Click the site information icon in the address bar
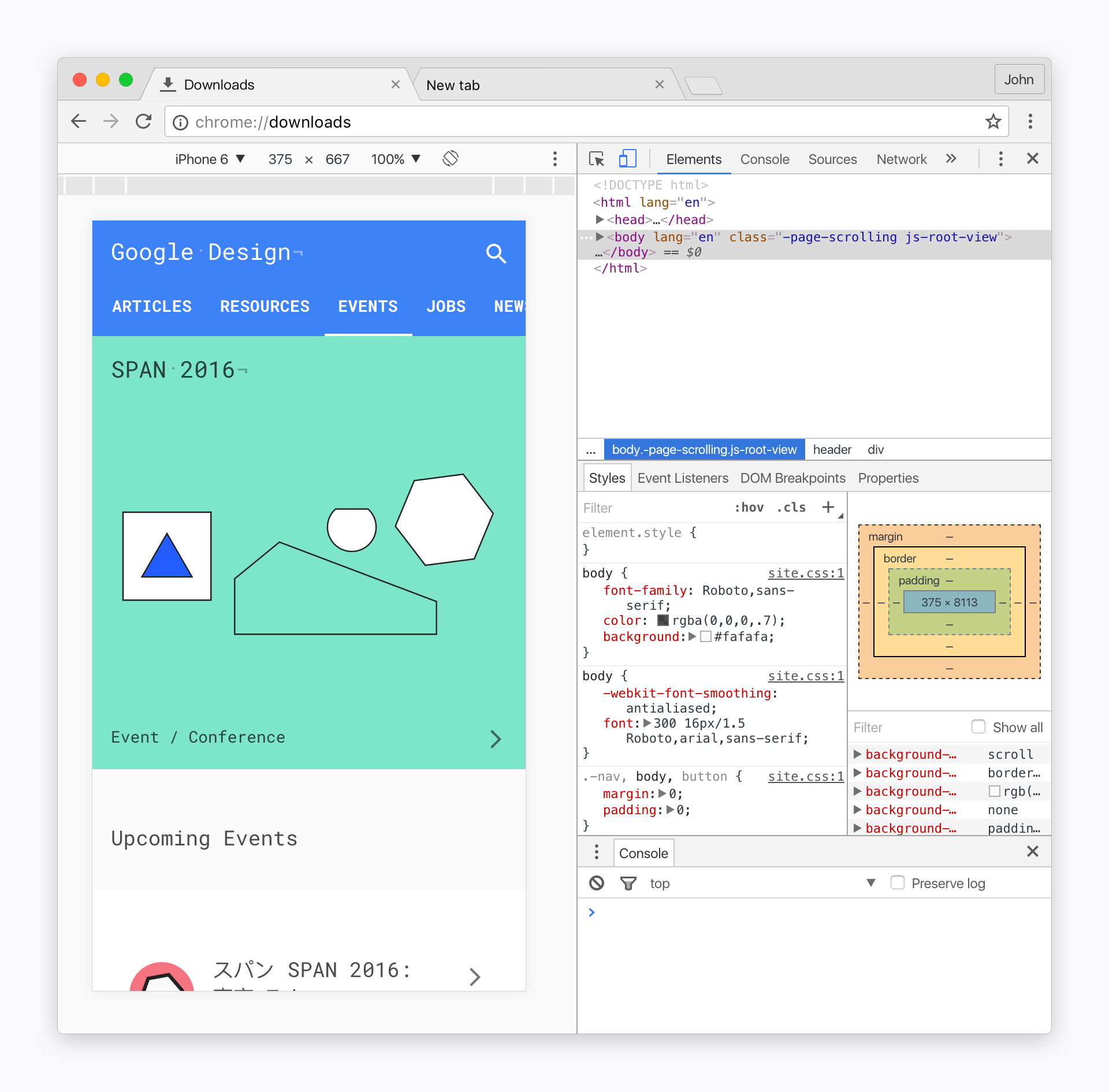Viewport: 1109px width, 1092px height. click(181, 122)
